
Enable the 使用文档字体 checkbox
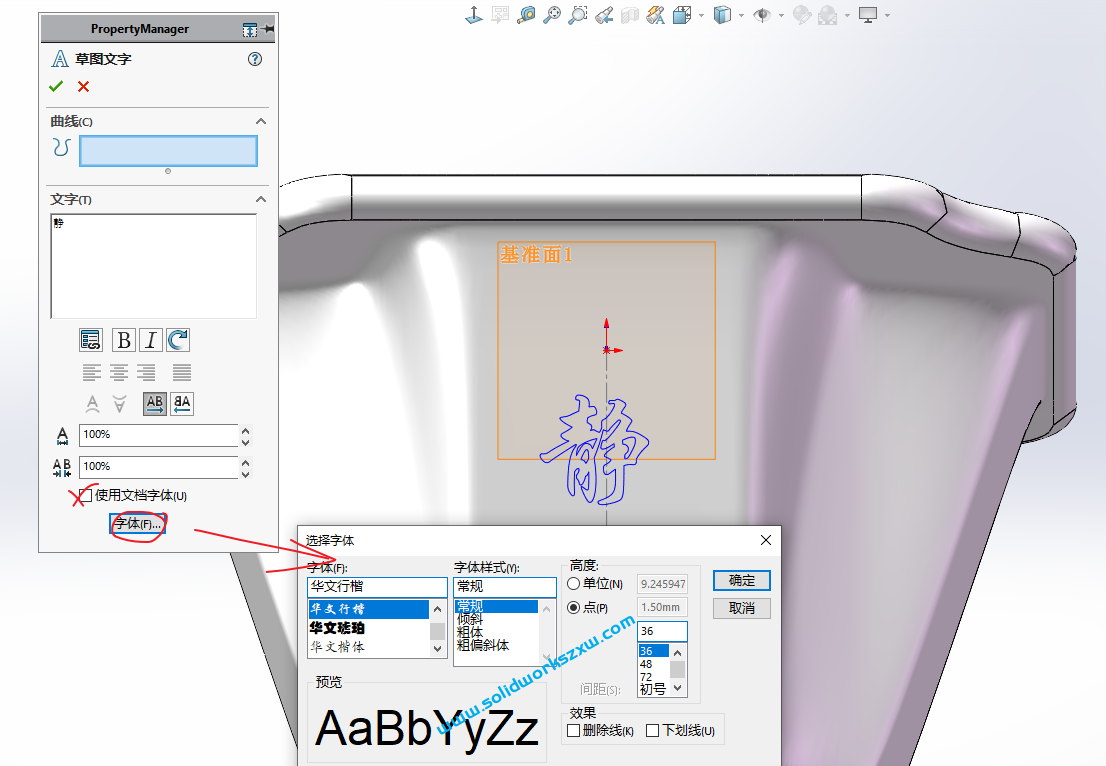coord(86,495)
